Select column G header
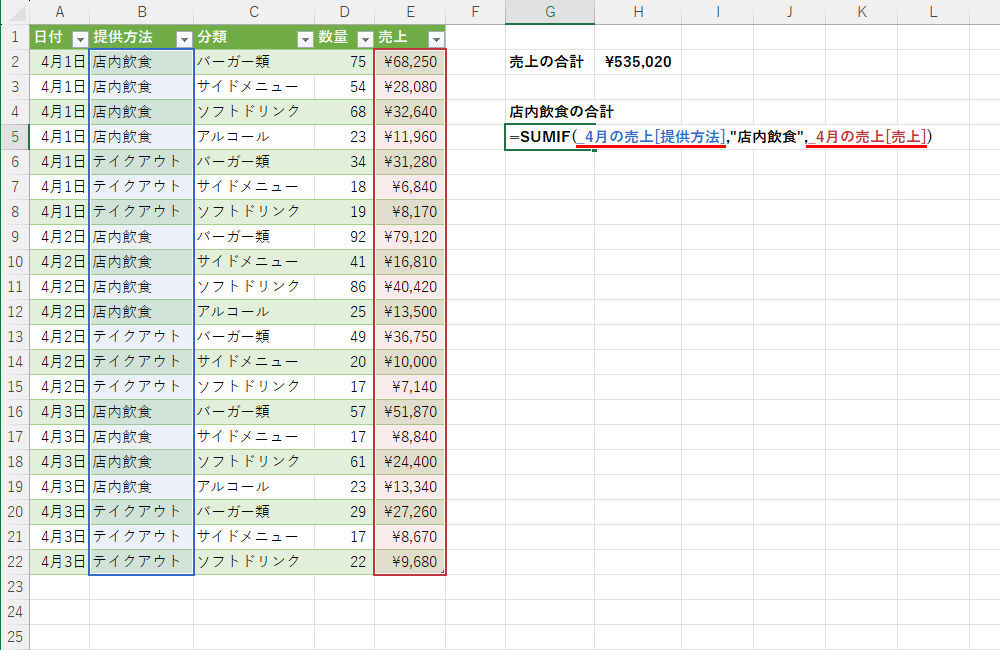1000x650 pixels. pos(549,12)
